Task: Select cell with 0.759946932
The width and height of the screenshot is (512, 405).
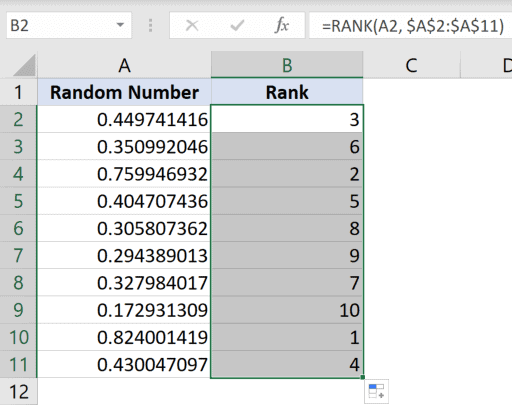Action: 124,174
